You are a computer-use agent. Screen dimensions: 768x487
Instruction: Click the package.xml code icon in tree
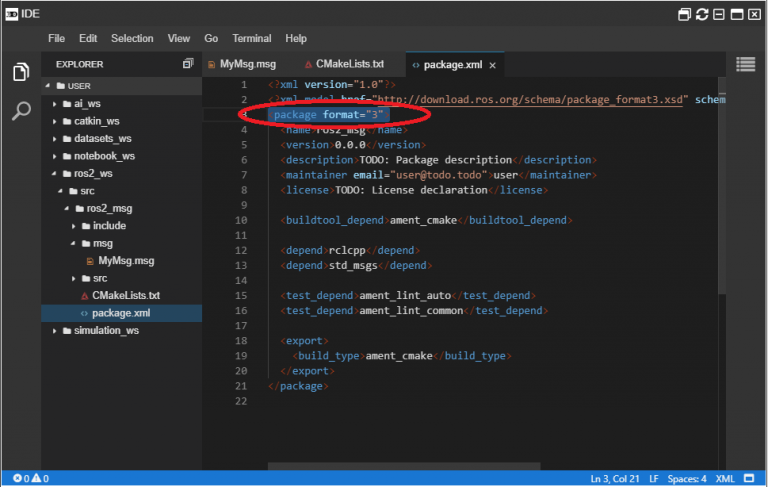pos(84,313)
